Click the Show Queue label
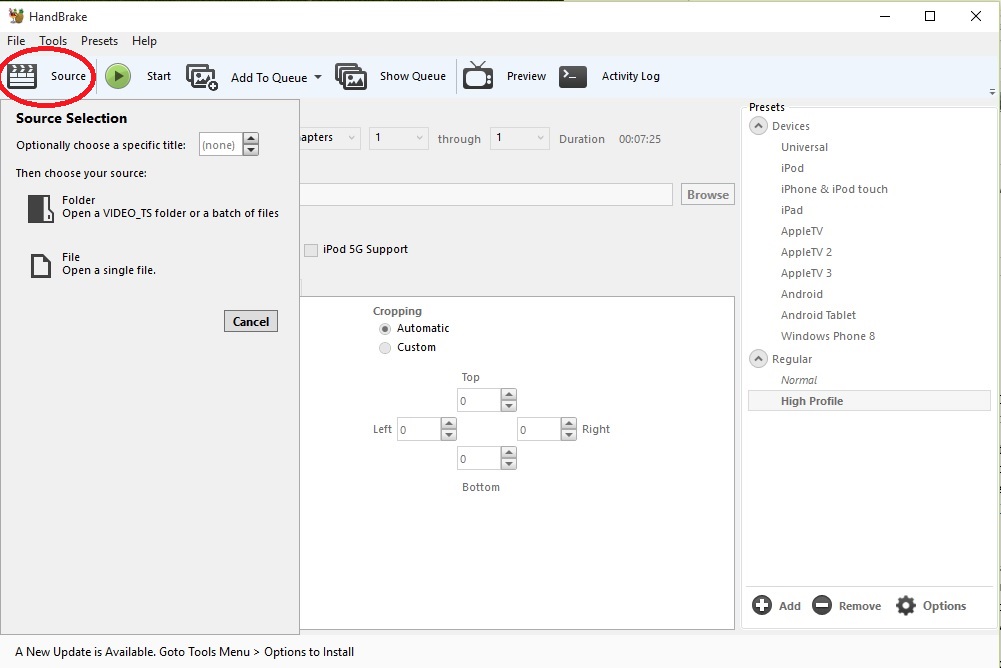The width and height of the screenshot is (1001, 668). [x=413, y=76]
